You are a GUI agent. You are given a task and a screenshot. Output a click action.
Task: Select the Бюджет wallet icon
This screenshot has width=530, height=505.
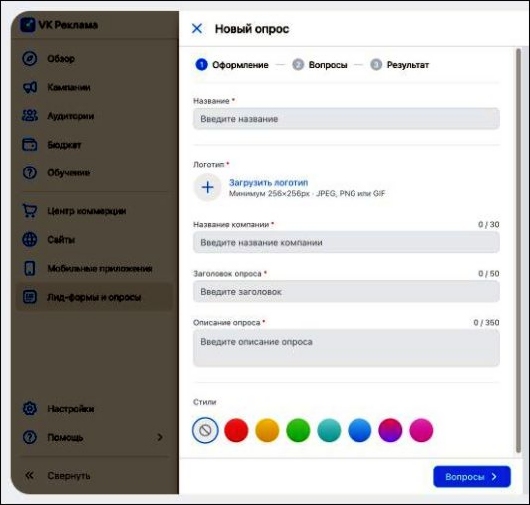point(30,145)
